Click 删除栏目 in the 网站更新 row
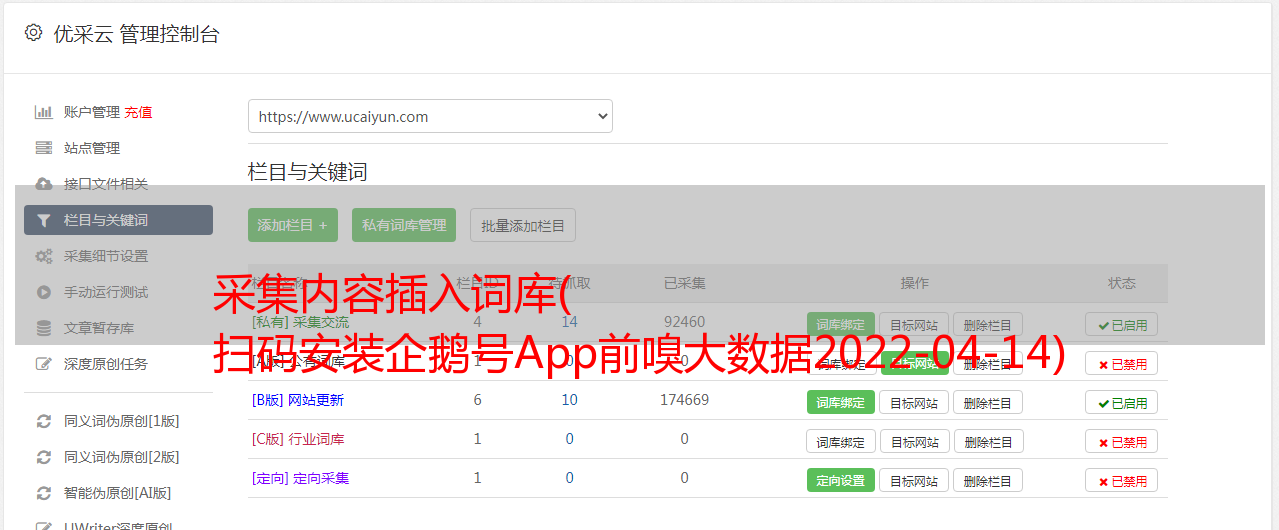 coord(988,402)
